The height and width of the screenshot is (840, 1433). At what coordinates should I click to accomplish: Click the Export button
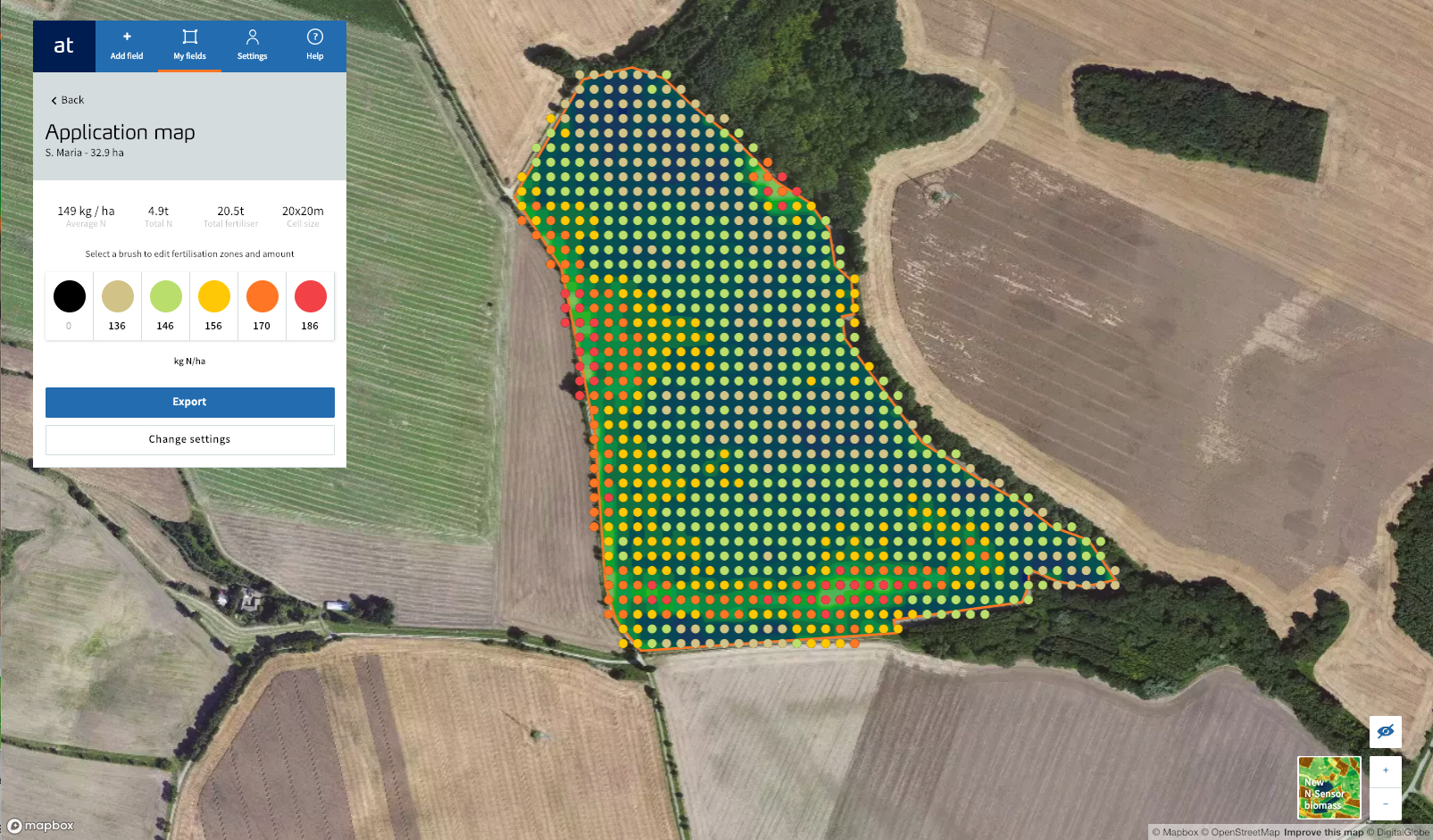coord(189,403)
